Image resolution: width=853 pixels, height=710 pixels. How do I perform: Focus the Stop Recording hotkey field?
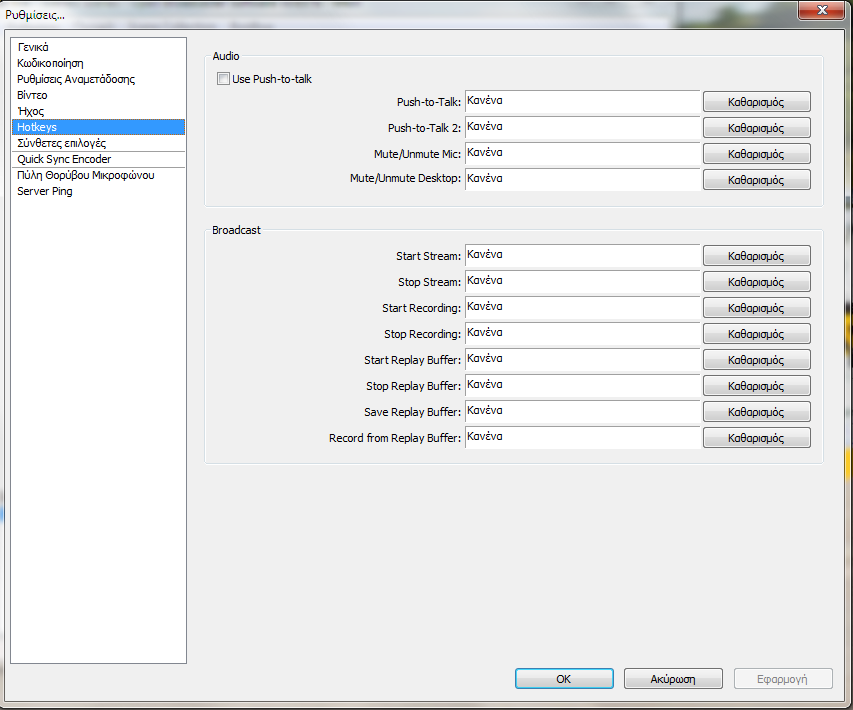pyautogui.click(x=583, y=334)
